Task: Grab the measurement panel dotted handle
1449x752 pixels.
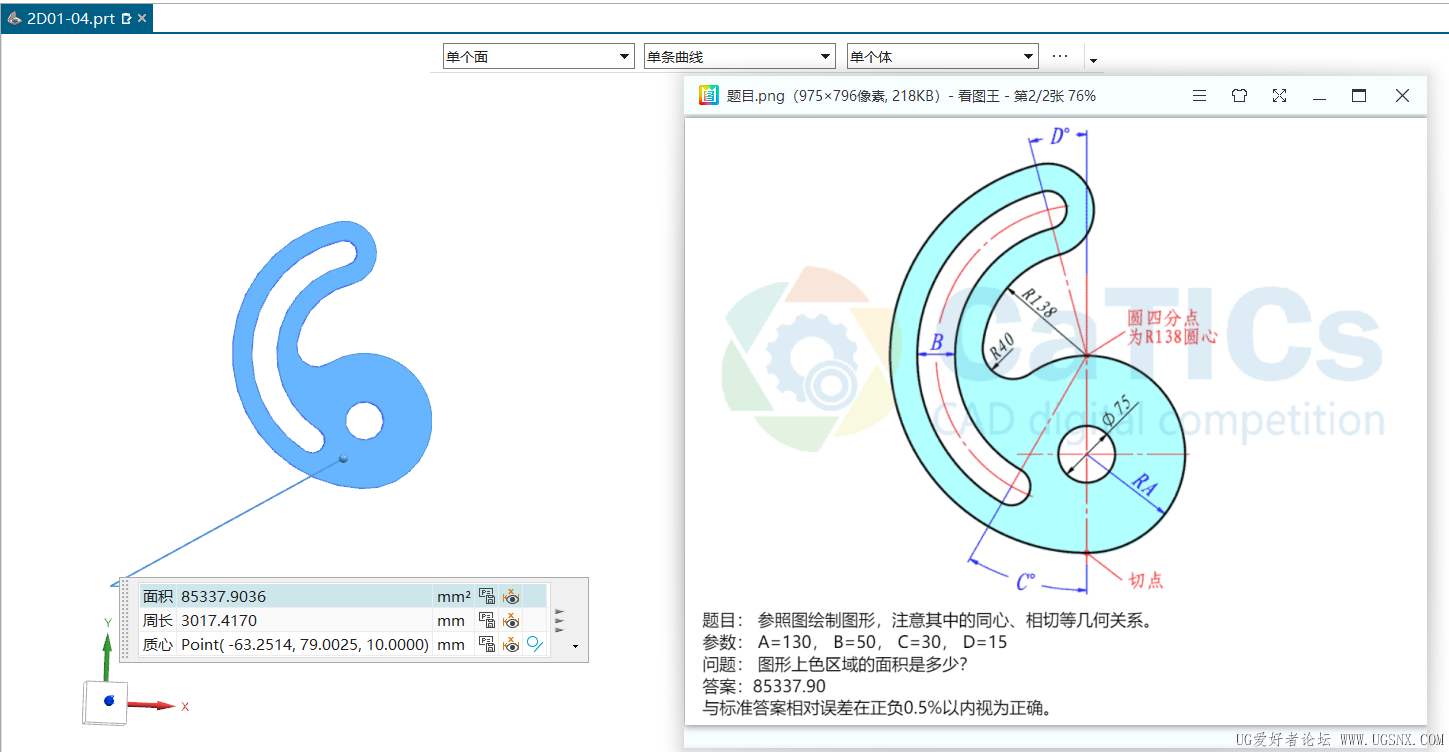Action: click(x=126, y=620)
